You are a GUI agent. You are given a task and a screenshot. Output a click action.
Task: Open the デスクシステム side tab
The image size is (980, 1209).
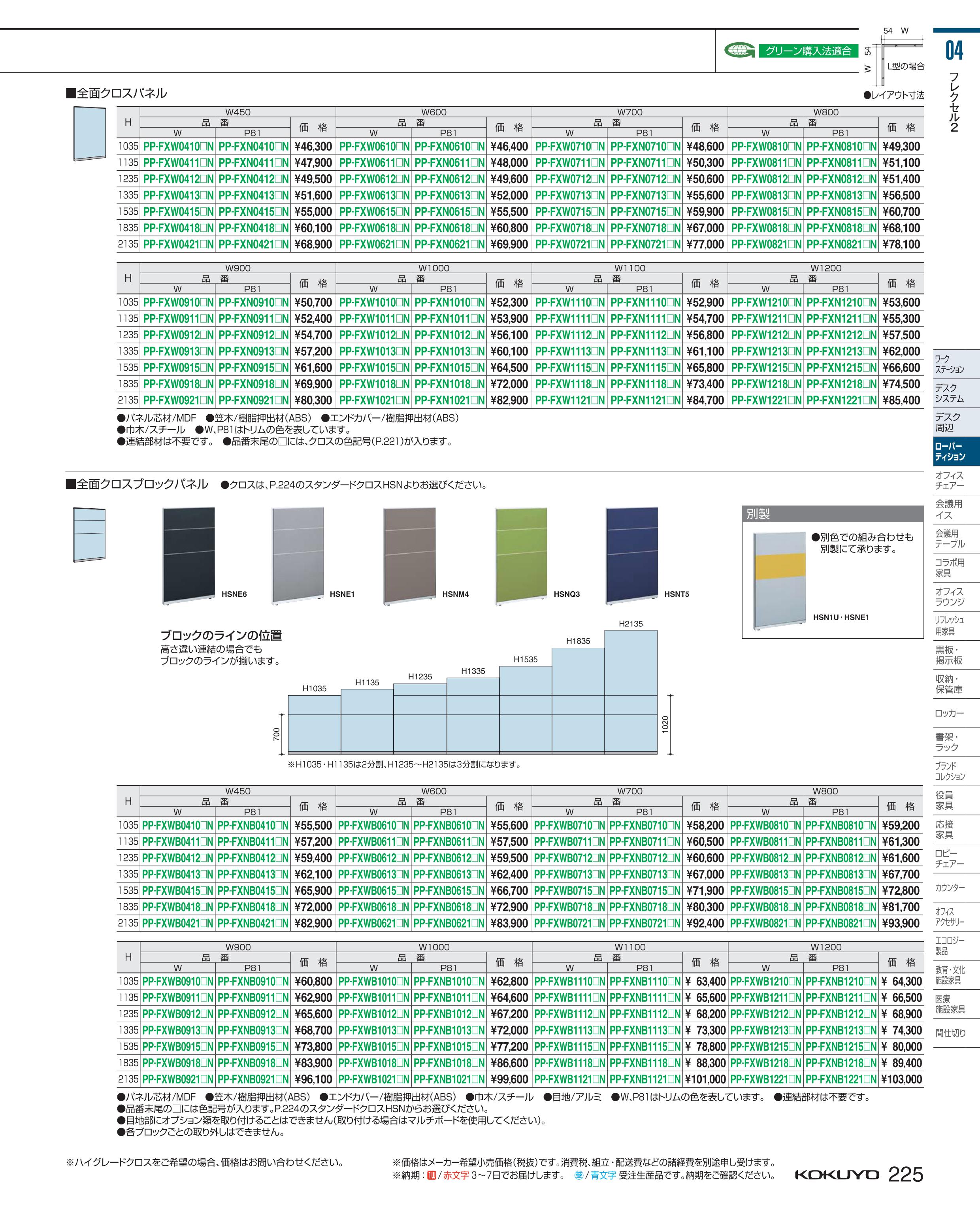pyautogui.click(x=956, y=393)
